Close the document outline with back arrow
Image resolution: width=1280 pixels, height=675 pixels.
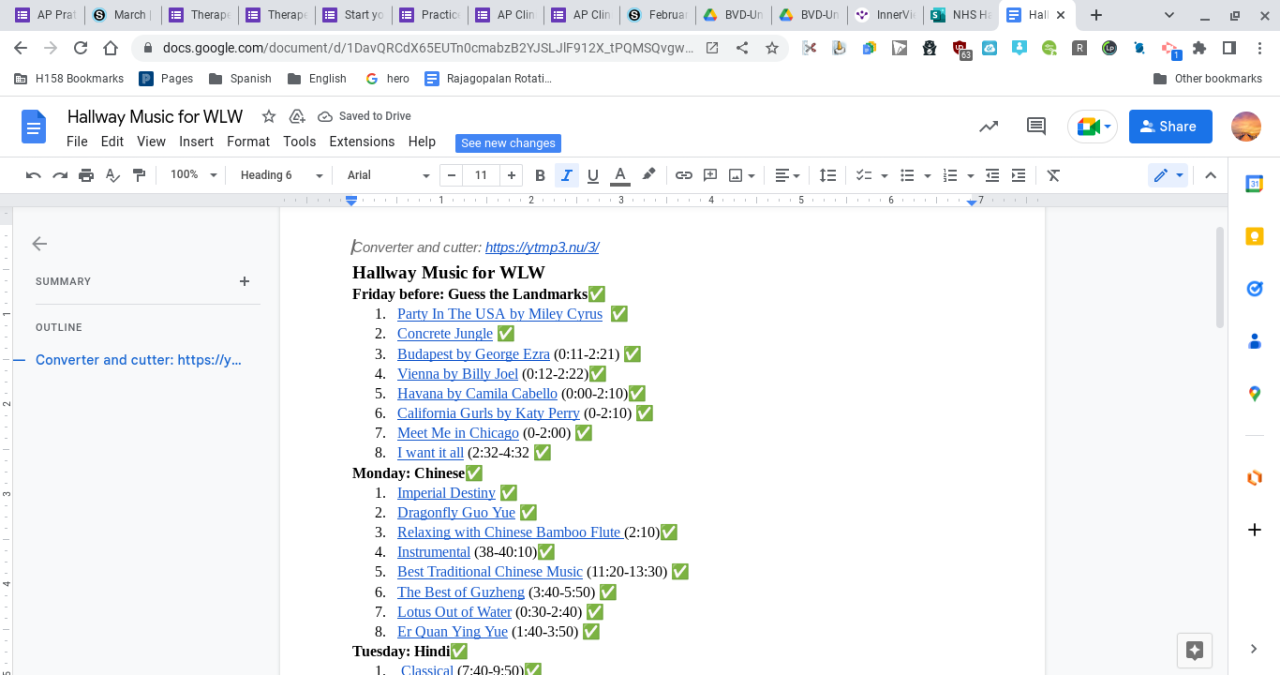click(39, 244)
